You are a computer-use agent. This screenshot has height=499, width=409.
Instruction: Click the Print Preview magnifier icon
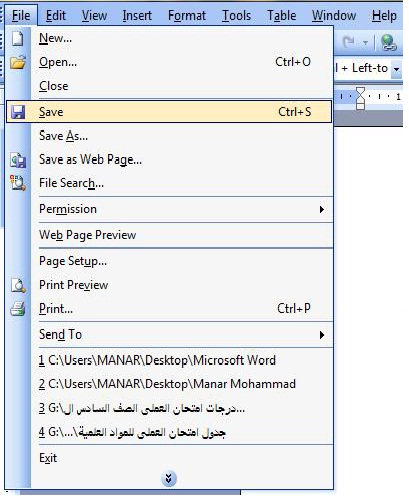[x=18, y=285]
